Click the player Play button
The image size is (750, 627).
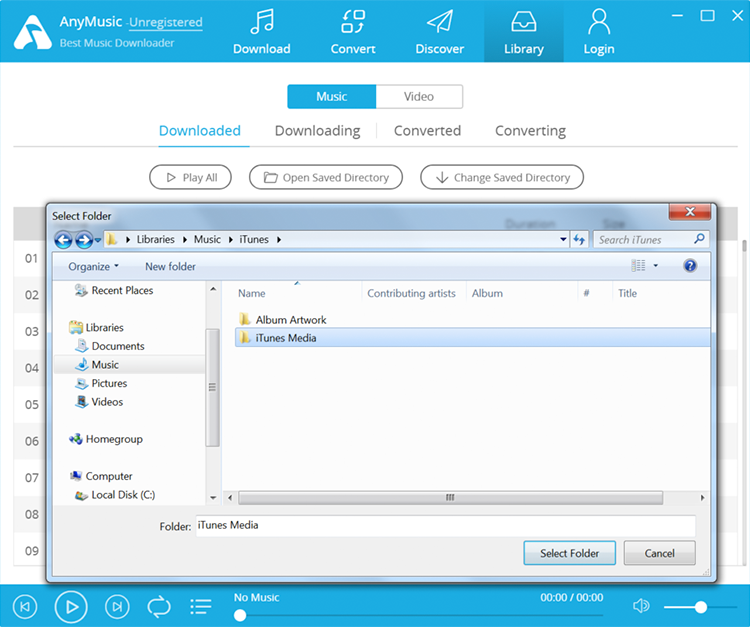pos(71,606)
